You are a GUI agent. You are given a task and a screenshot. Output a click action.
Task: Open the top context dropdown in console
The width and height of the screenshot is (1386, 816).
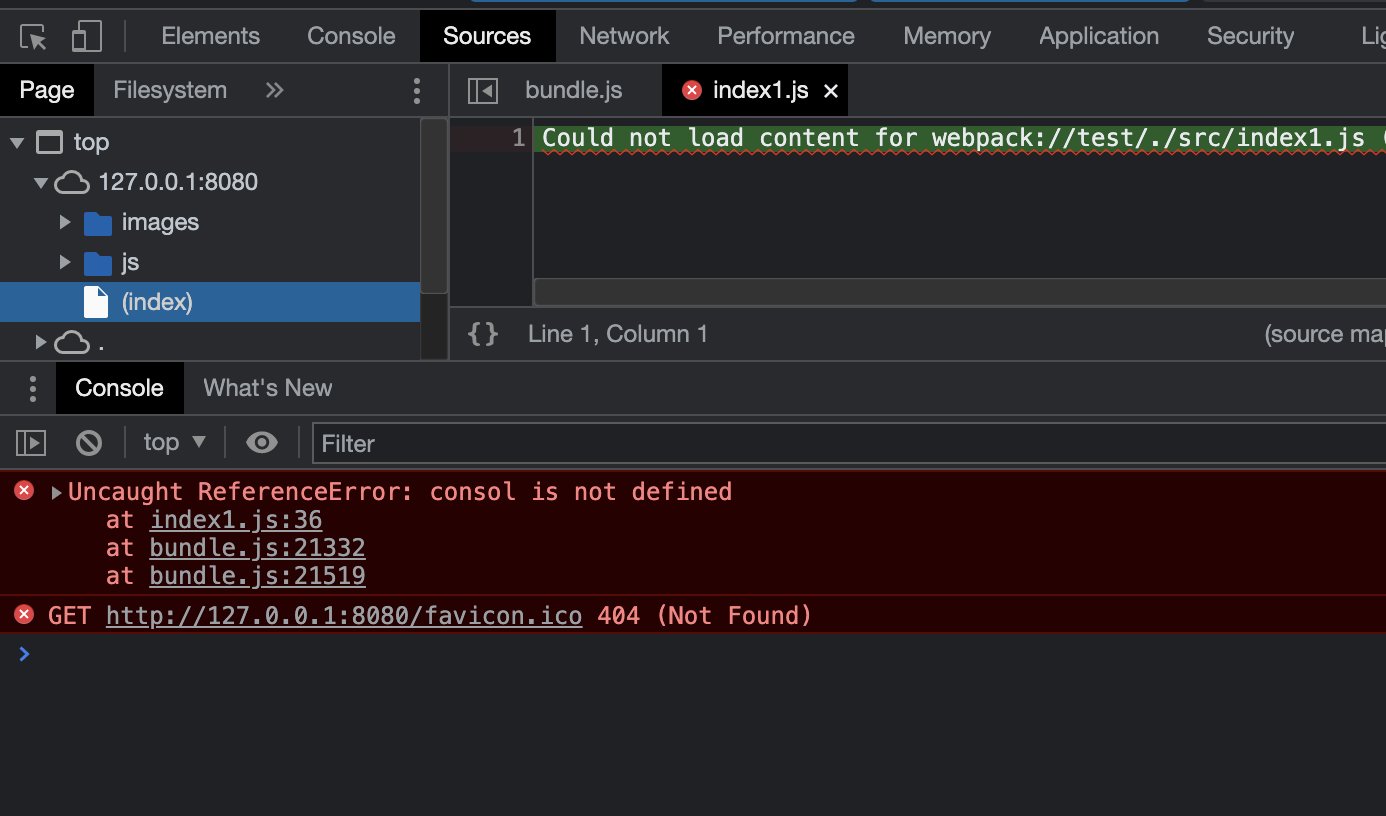click(x=174, y=442)
